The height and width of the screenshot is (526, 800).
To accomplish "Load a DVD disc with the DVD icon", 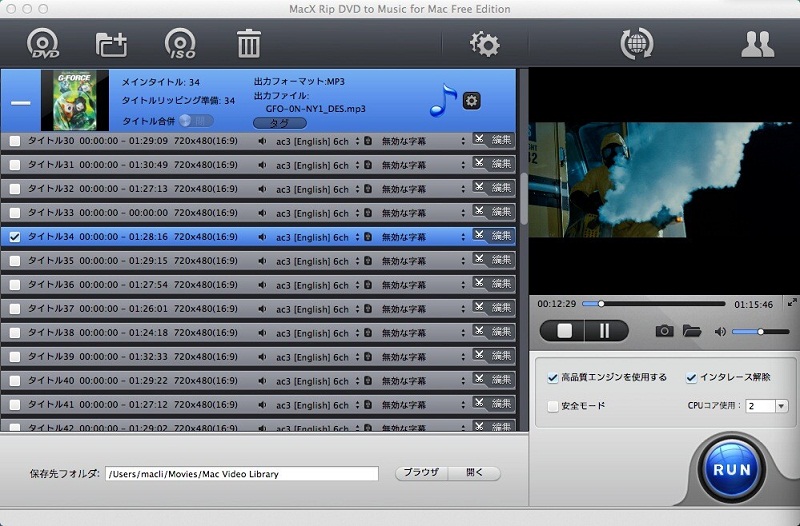I will (43, 43).
